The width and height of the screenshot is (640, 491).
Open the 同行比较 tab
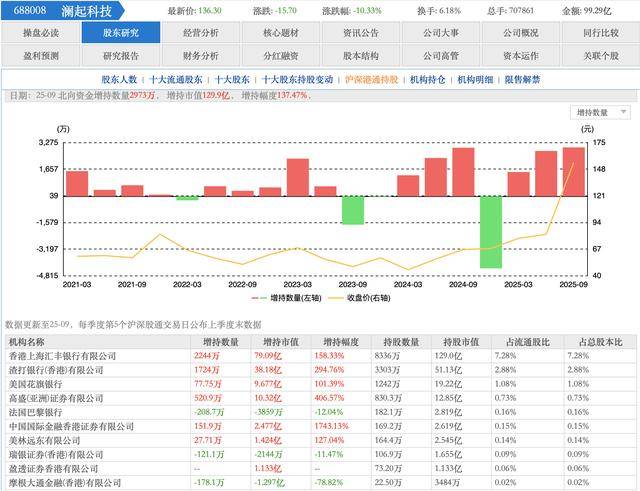point(601,33)
